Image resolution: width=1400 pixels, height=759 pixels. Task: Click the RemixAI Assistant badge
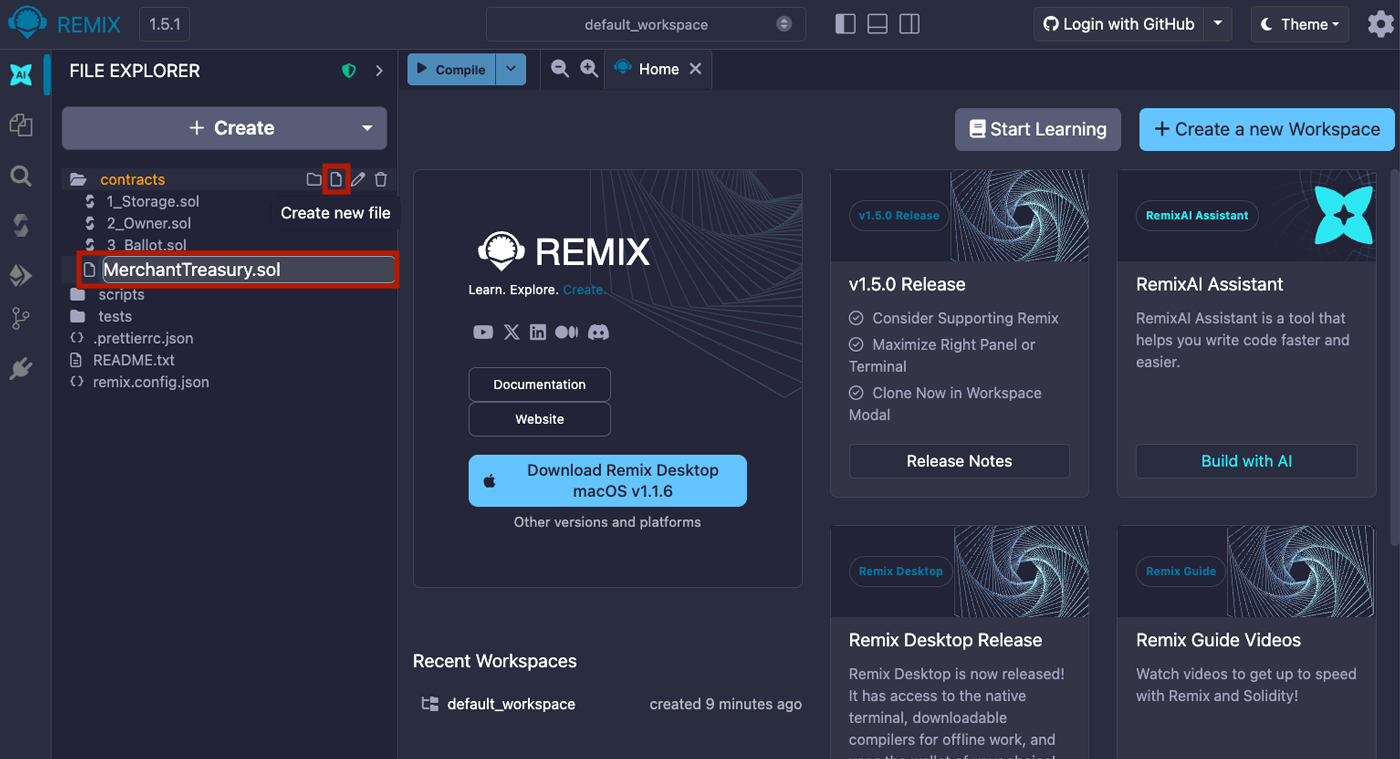[x=1197, y=215]
